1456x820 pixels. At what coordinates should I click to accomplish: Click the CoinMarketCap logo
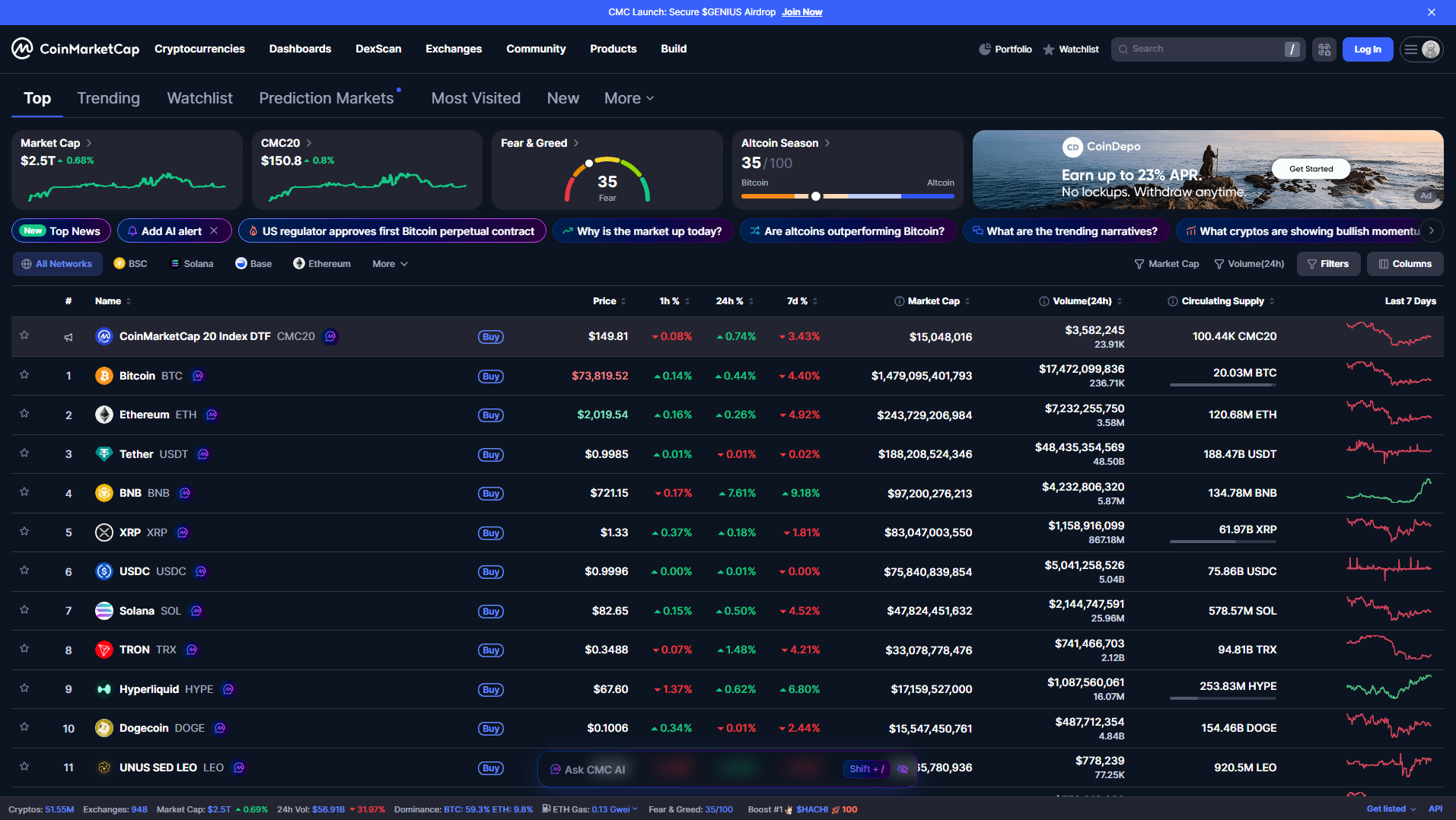click(75, 49)
